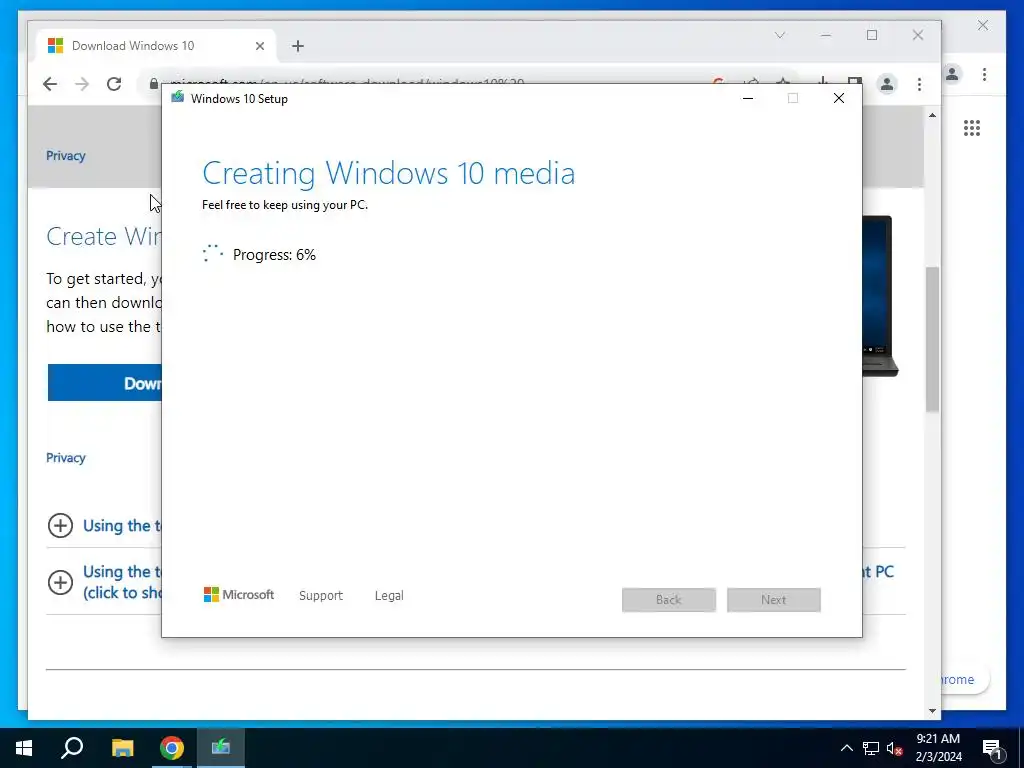The image size is (1024, 768).
Task: Expand the 'click to sho' section
Action: coord(60,582)
